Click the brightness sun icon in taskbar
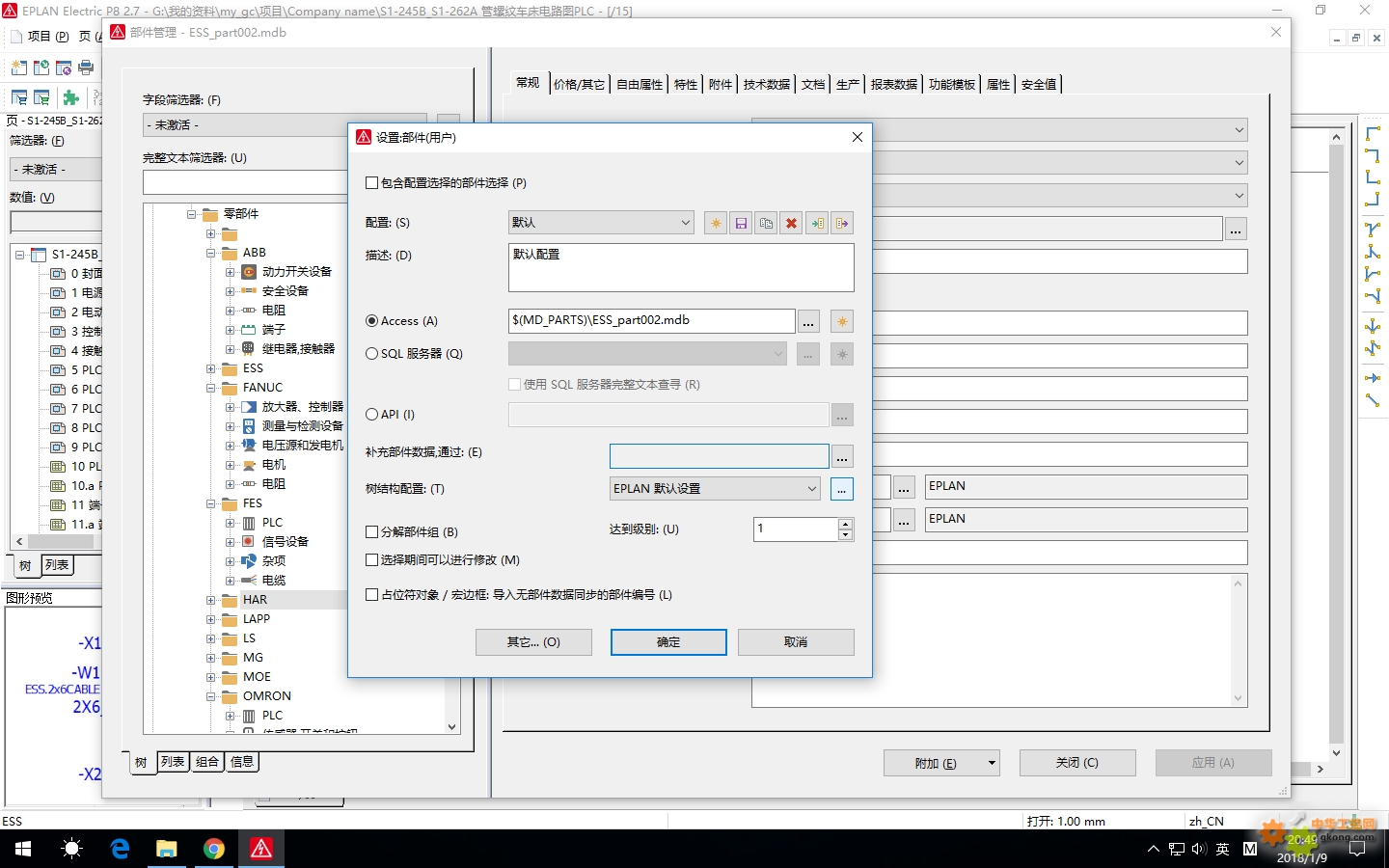The image size is (1389, 868). tap(71, 849)
